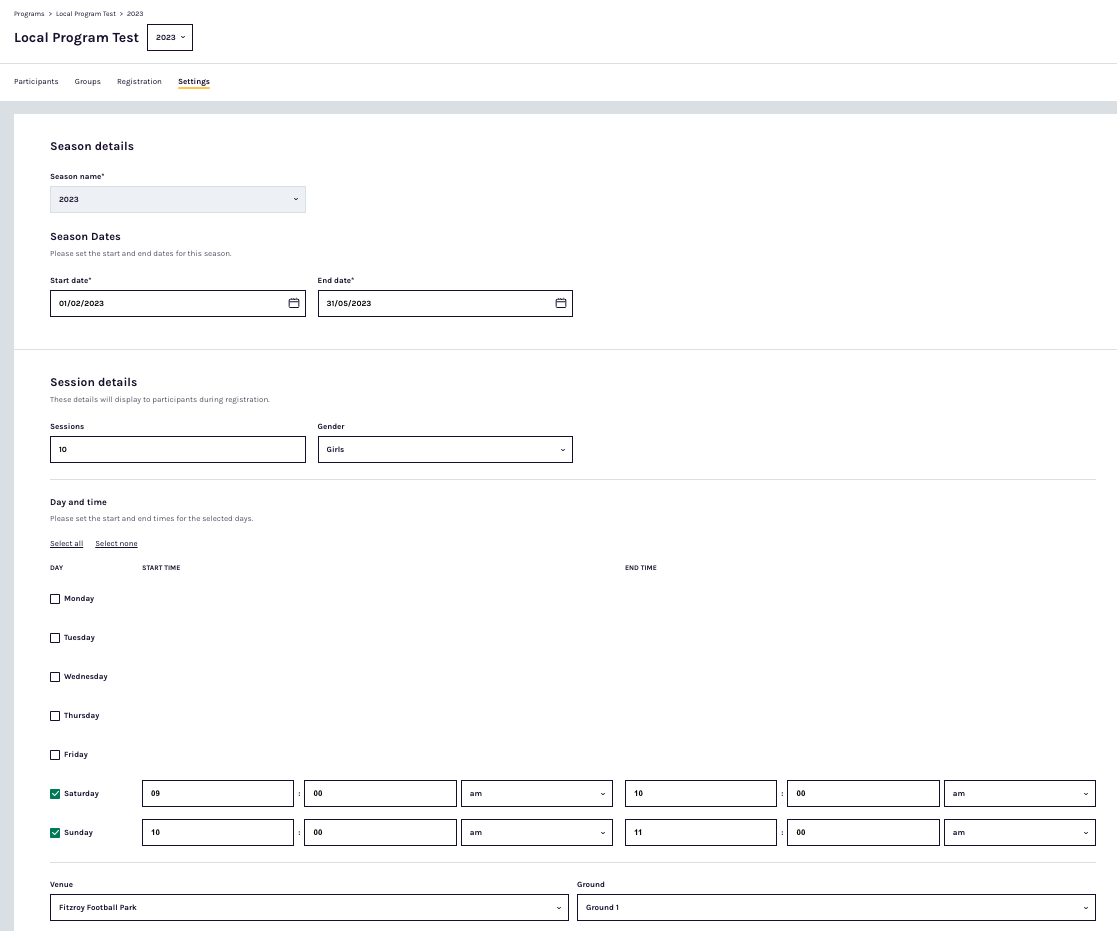Viewport: 1117px width, 931px height.
Task: Enable Monday as a session day
Action: click(x=55, y=598)
